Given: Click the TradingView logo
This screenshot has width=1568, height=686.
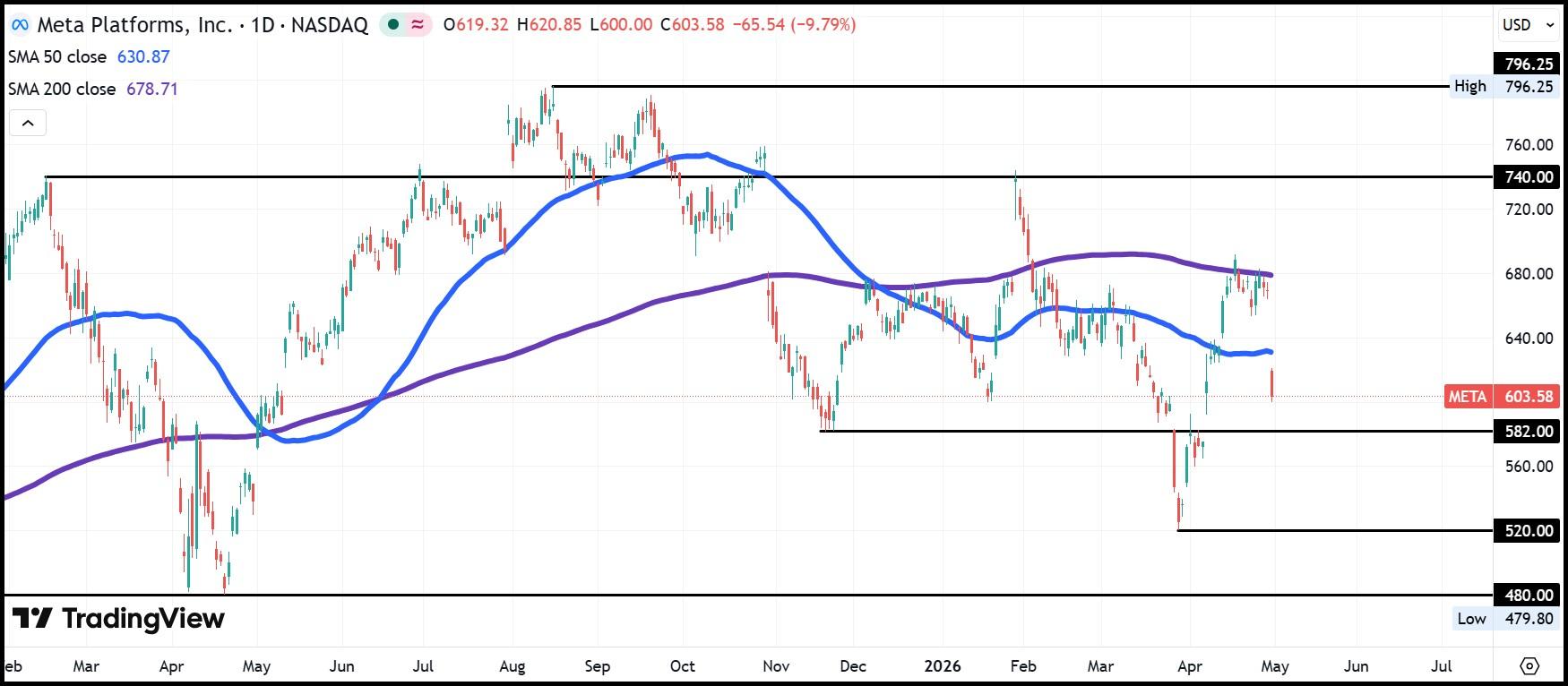Looking at the screenshot, I should [118, 619].
